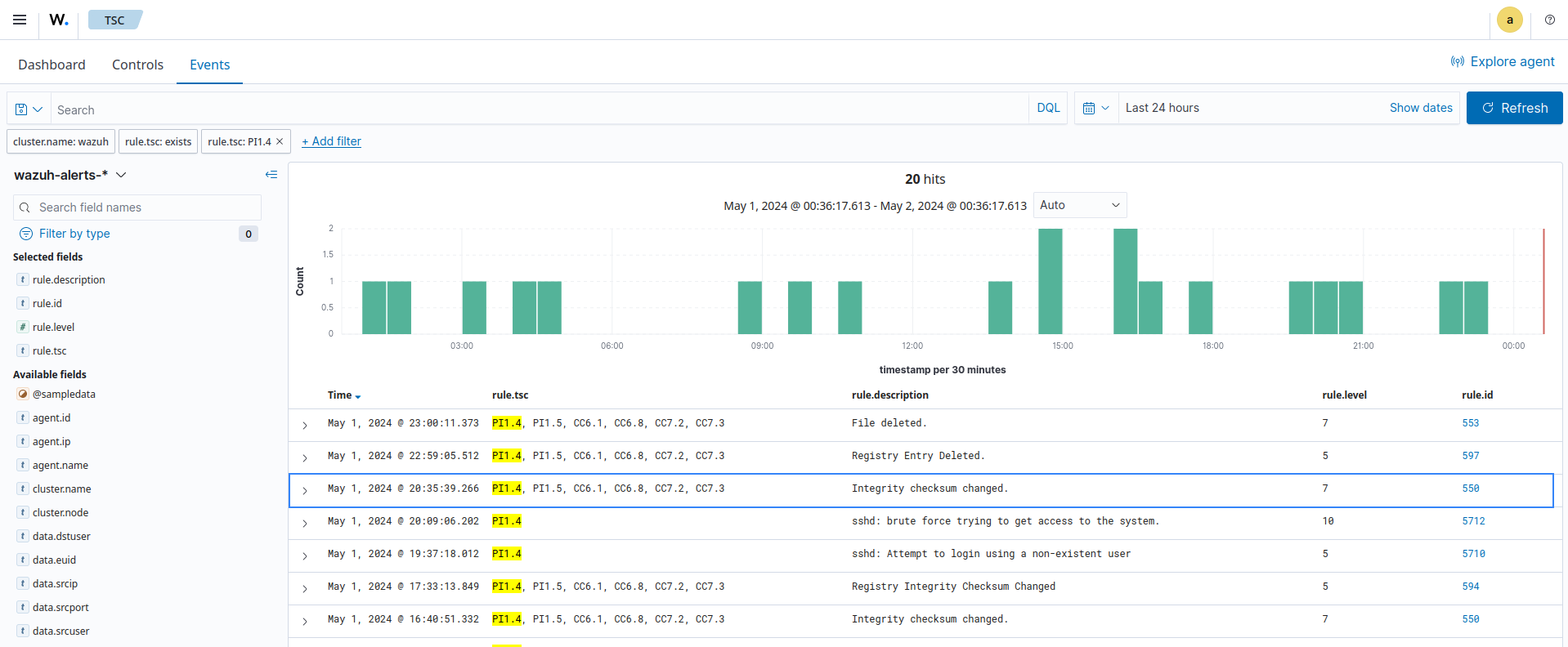
Task: Switch to the Controls tab
Action: click(137, 65)
